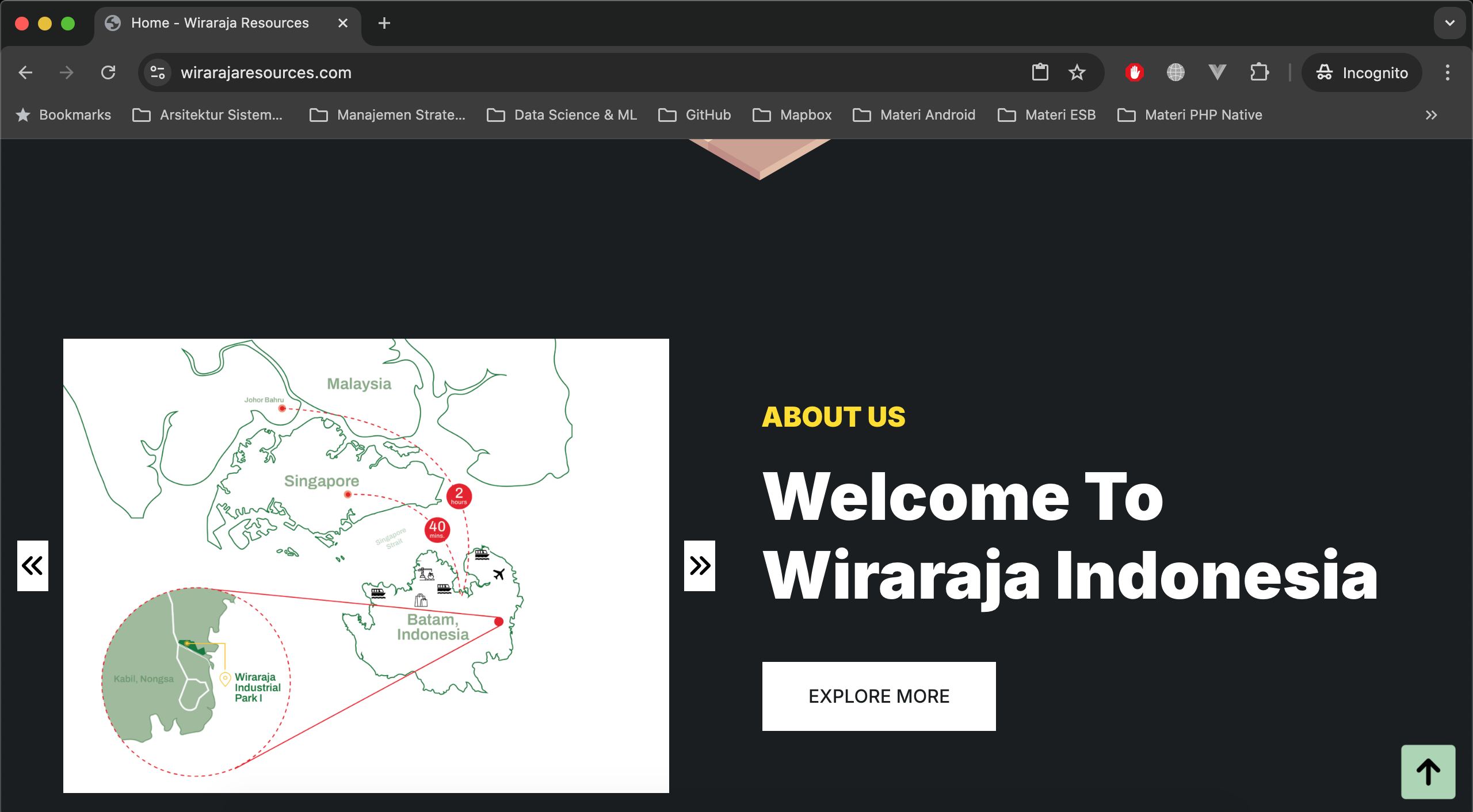Go to previous slide with left chevrons
Viewport: 1473px width, 812px height.
[x=33, y=566]
